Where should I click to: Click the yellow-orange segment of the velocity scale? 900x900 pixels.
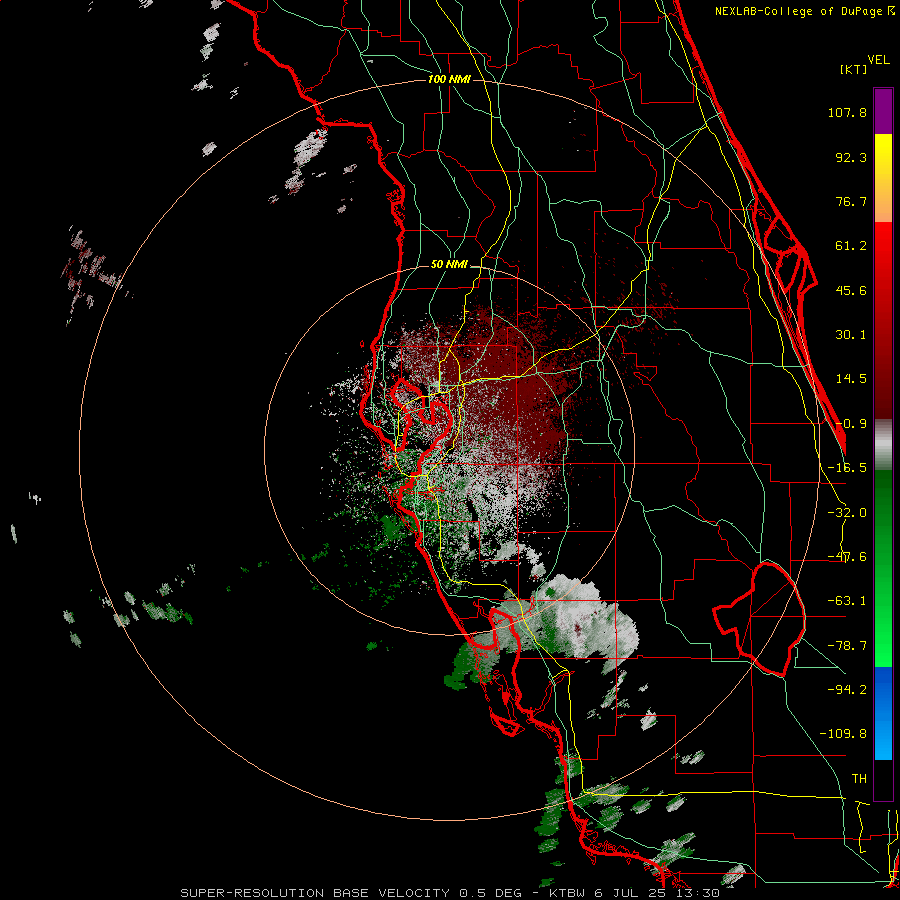(x=883, y=178)
